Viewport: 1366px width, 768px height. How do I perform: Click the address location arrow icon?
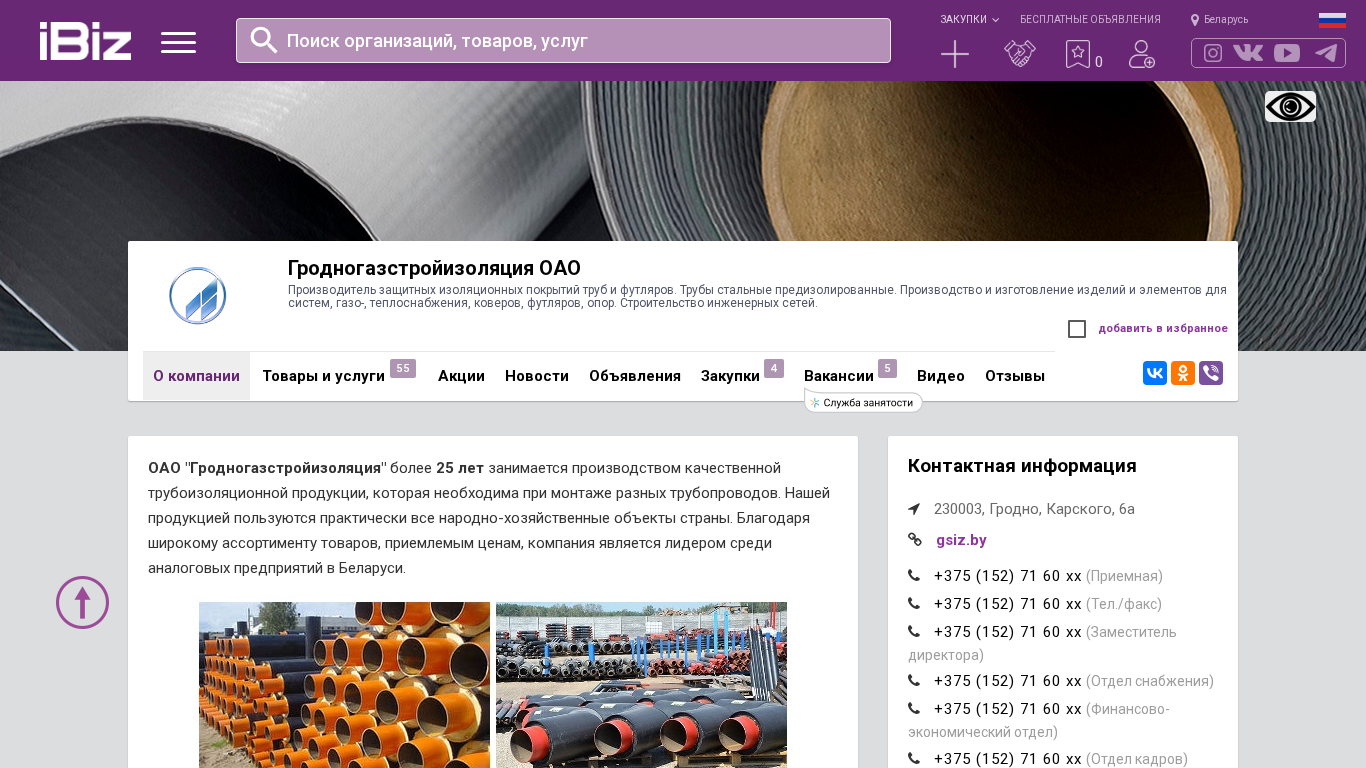[914, 509]
